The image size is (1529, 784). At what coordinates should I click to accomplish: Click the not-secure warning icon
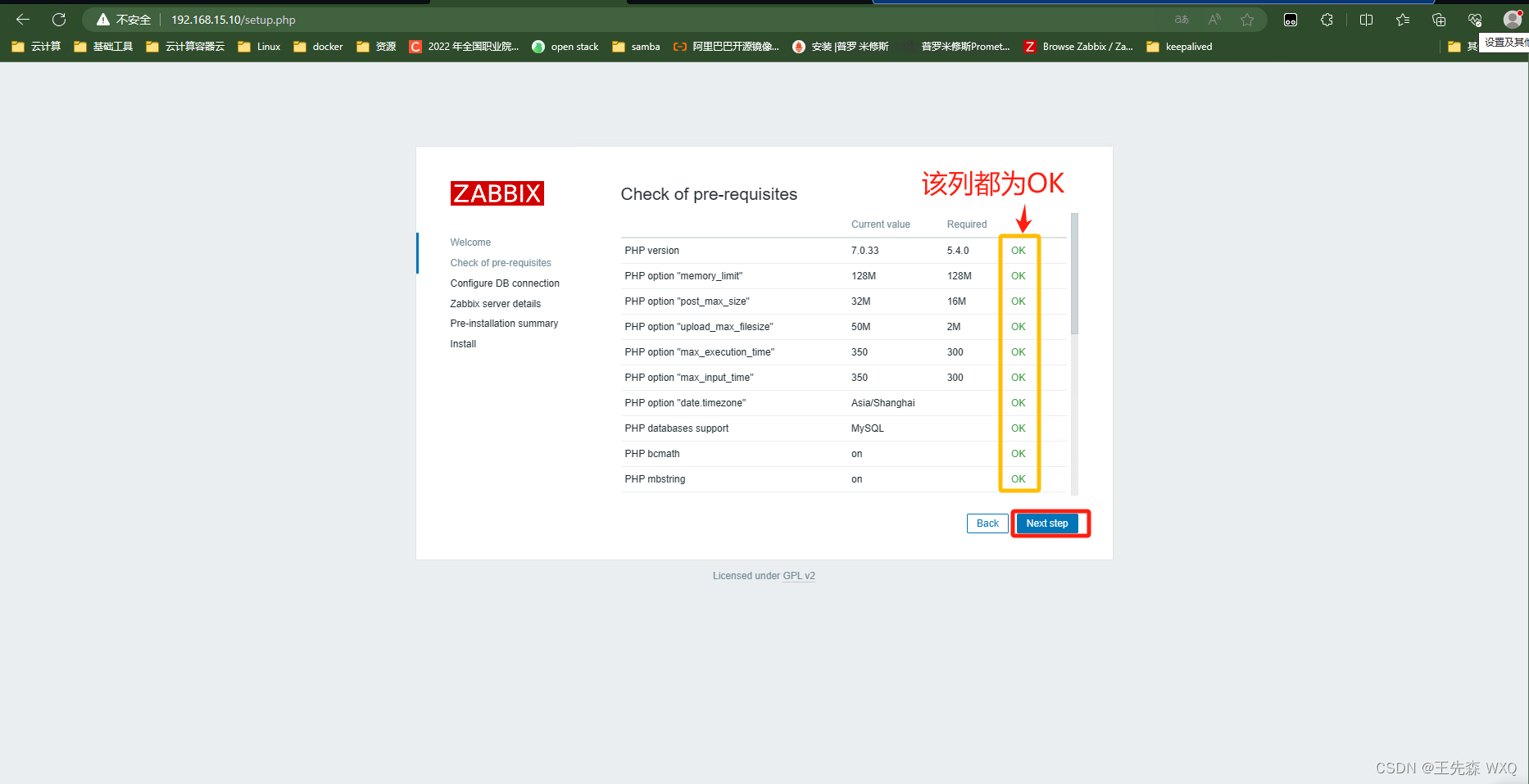click(x=103, y=20)
